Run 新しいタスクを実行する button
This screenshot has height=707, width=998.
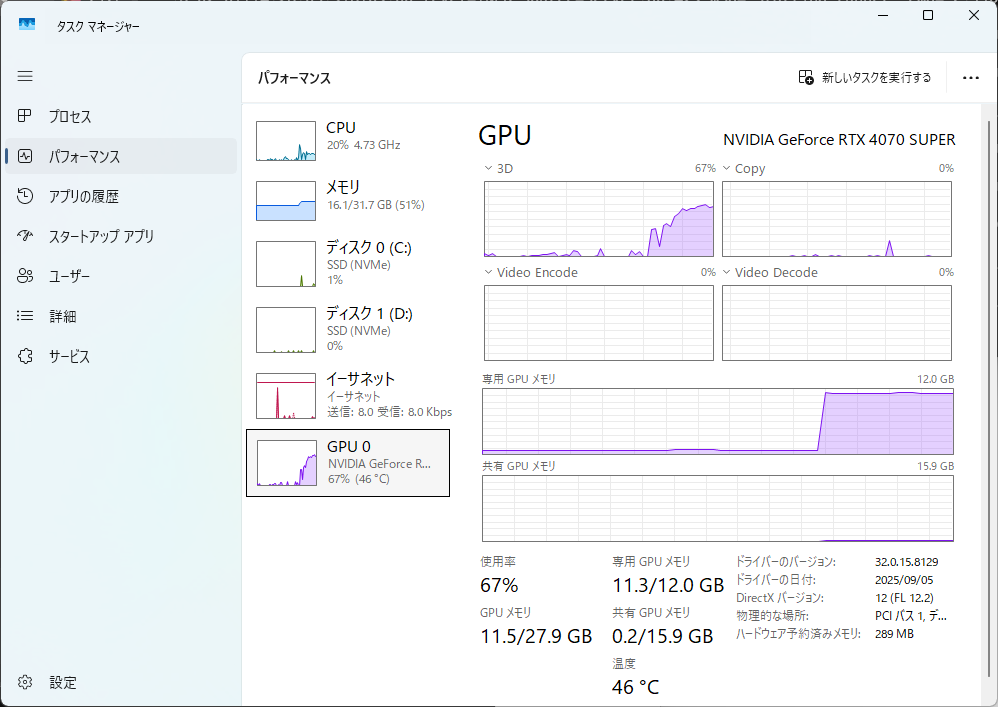865,77
